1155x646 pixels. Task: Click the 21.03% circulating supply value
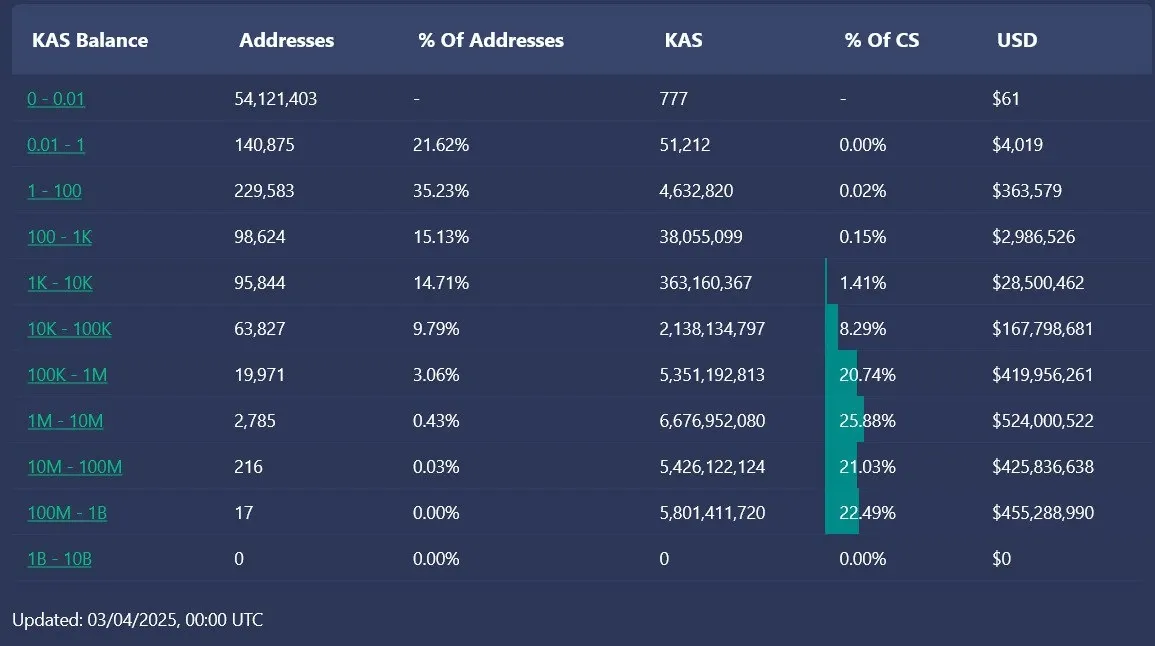click(868, 467)
